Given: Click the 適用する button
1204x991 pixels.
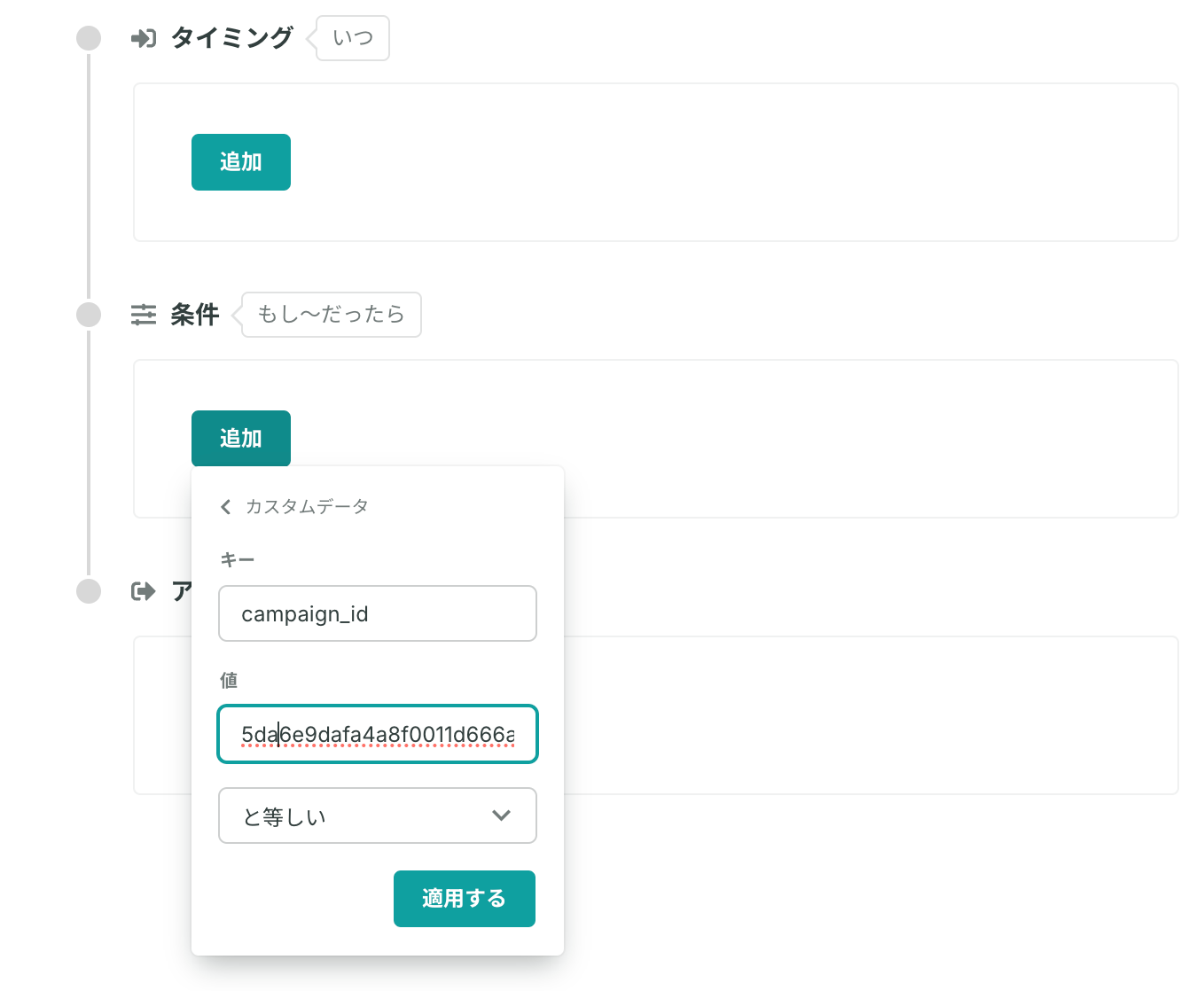Looking at the screenshot, I should 465,899.
